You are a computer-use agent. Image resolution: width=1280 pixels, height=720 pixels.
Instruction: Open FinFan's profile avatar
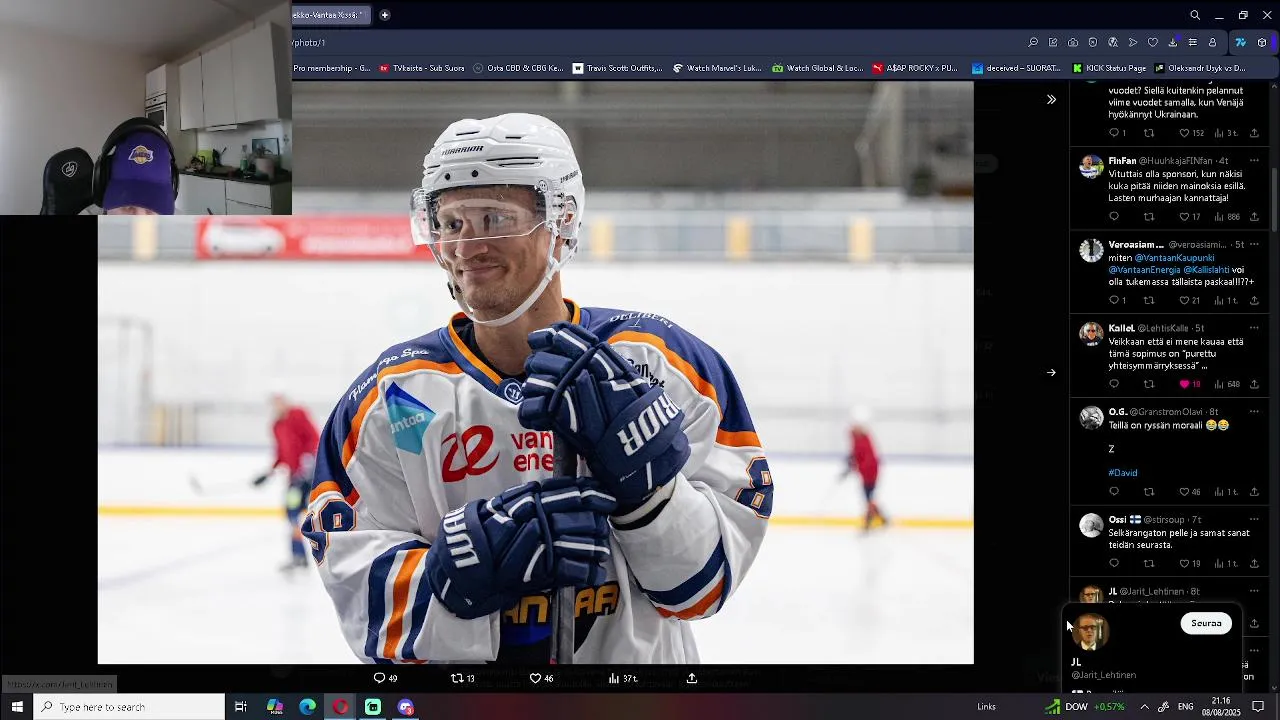coord(1091,166)
